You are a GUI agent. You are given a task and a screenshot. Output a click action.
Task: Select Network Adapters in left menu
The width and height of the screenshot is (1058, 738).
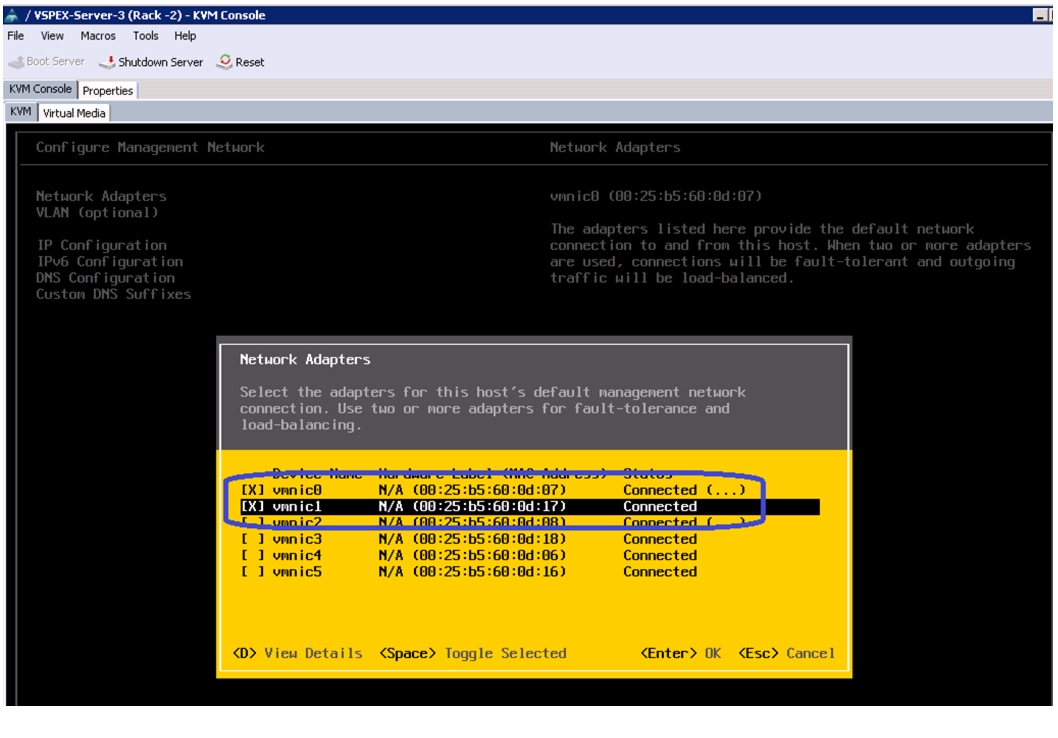[101, 196]
